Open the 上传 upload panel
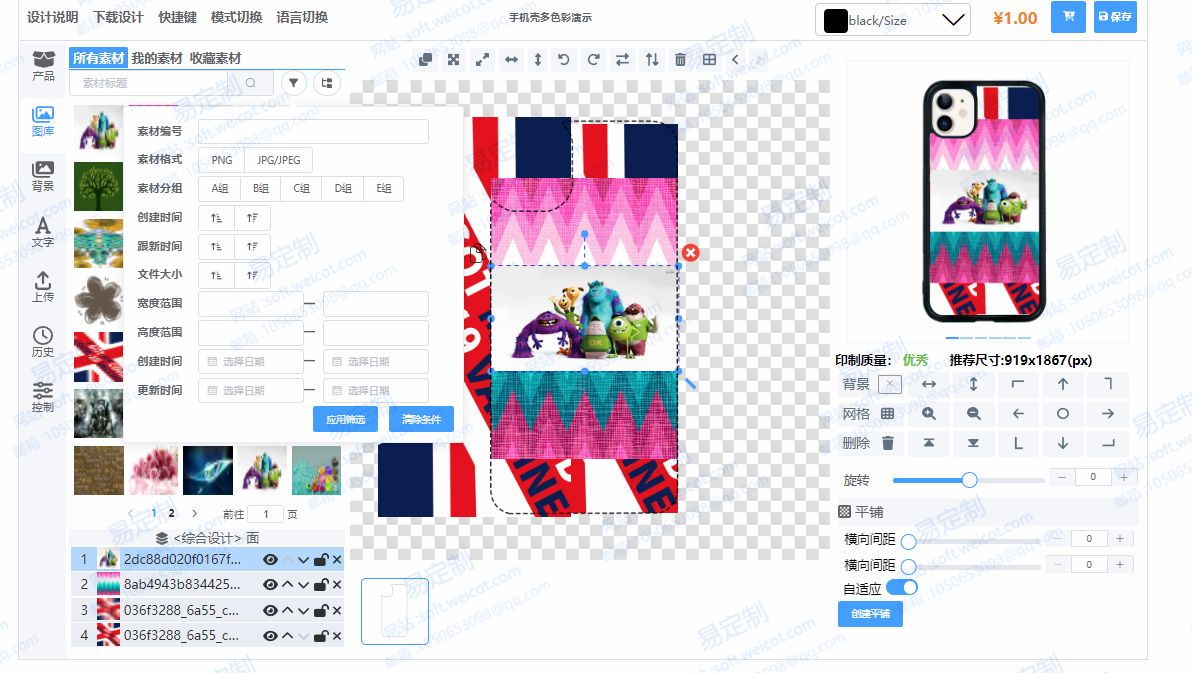The image size is (1192, 673). pos(43,287)
